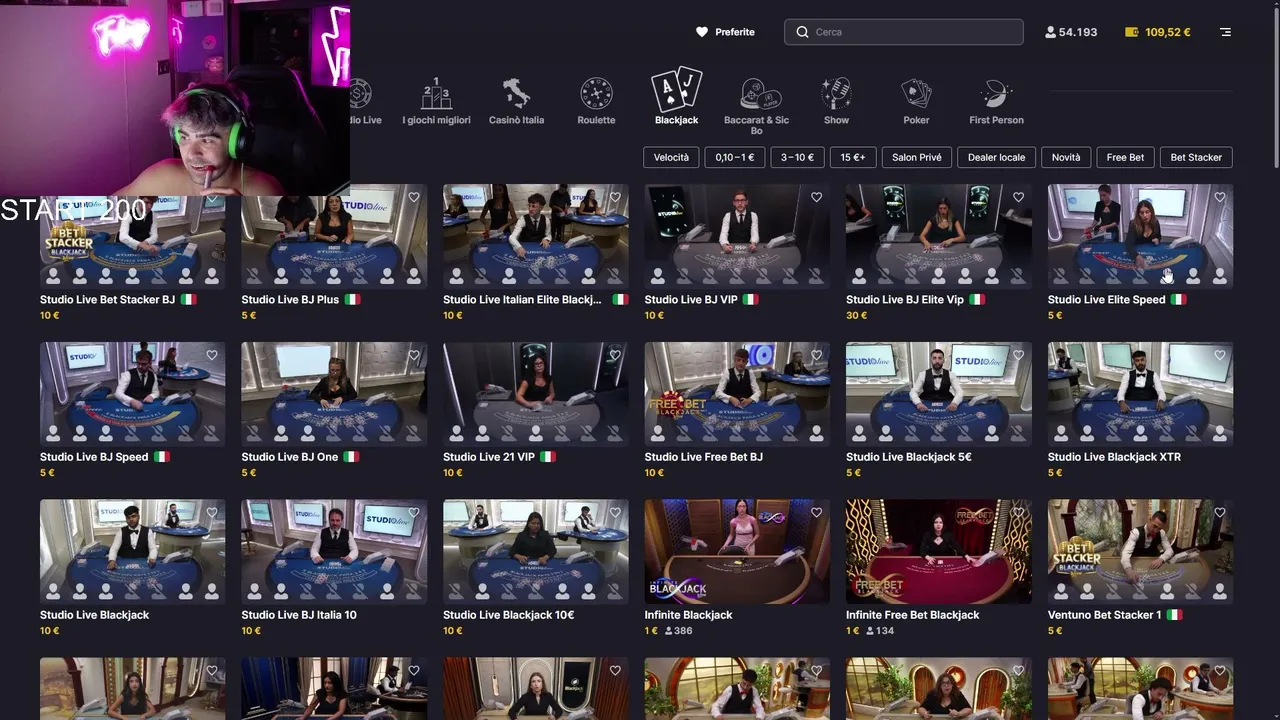This screenshot has height=720, width=1280.
Task: Favorite Studio Live Blackjack 10€ heart
Action: (x=615, y=513)
